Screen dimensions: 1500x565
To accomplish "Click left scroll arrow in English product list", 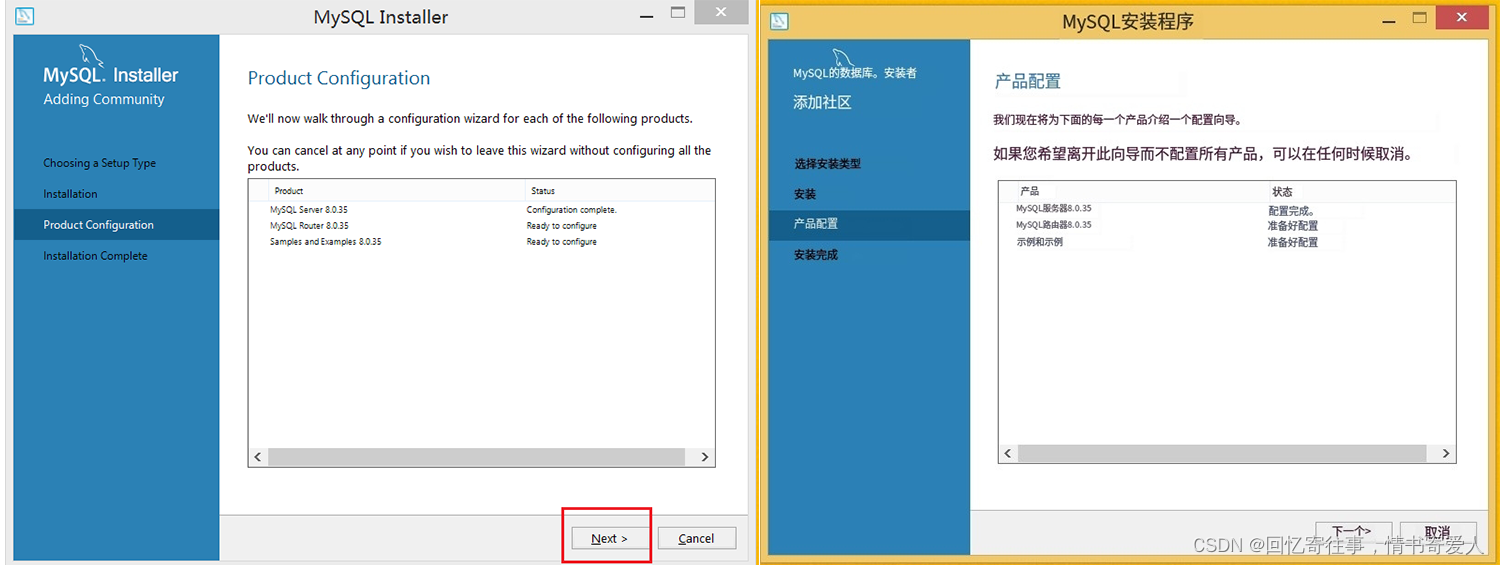I will tap(258, 456).
